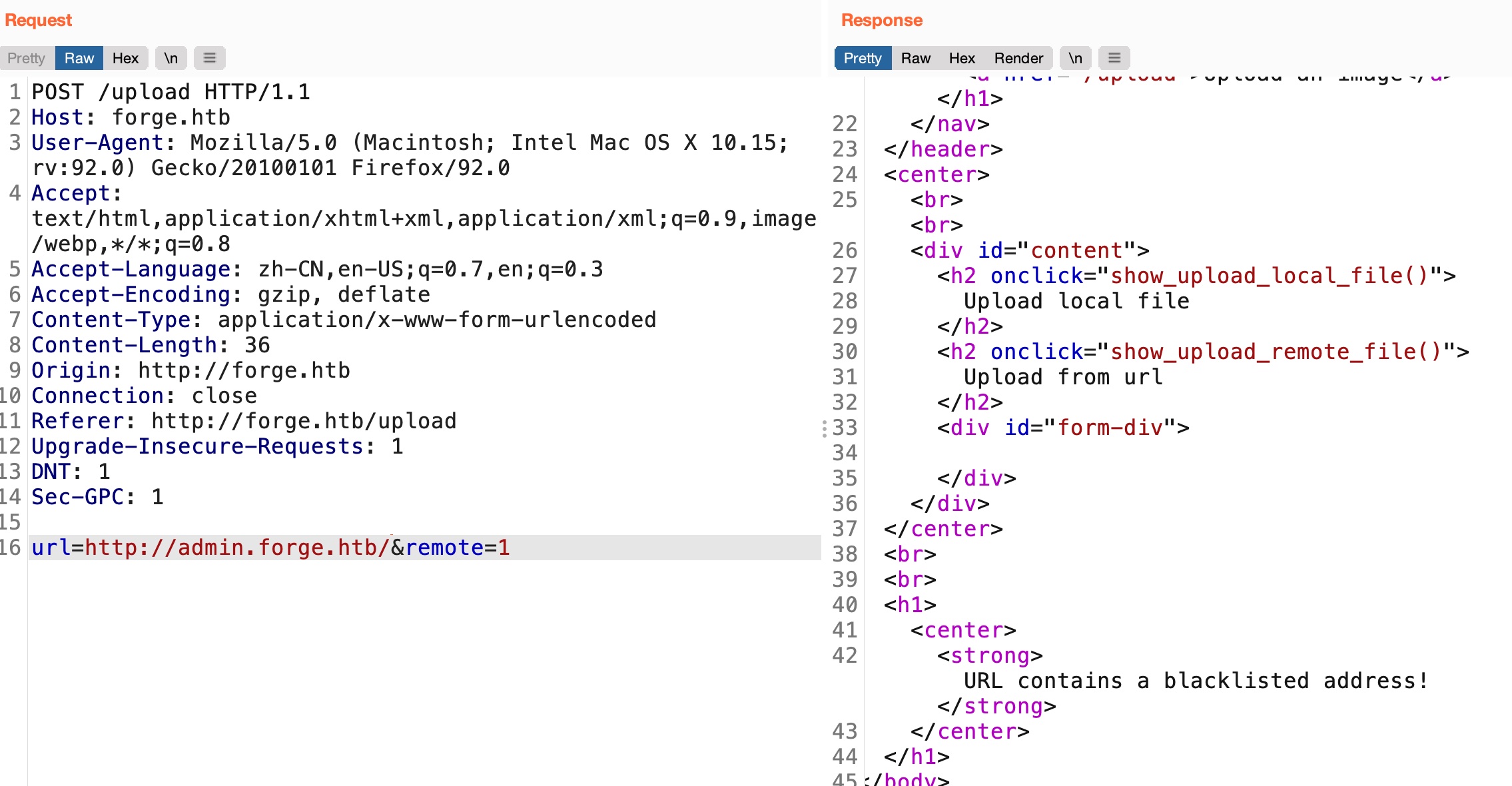Screen dimensions: 1512x786
Task: Toggle newline display in Request panel
Action: (171, 58)
